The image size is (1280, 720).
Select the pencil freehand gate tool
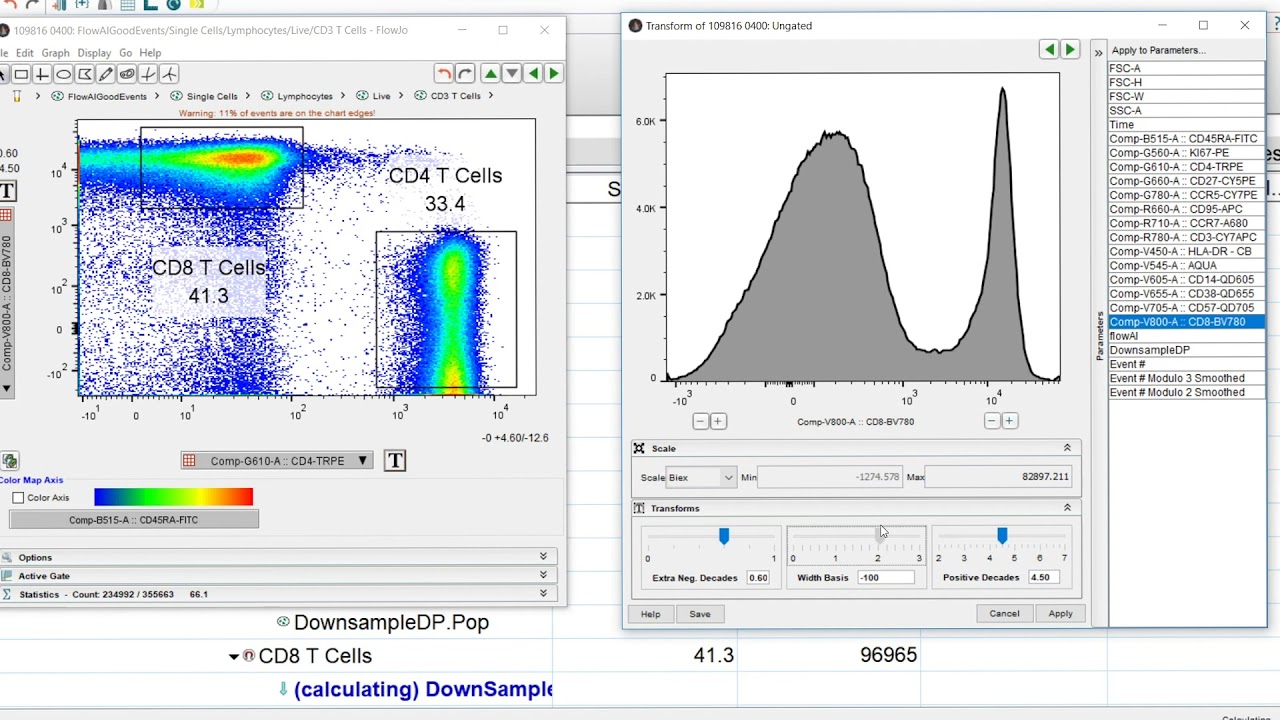[x=106, y=74]
